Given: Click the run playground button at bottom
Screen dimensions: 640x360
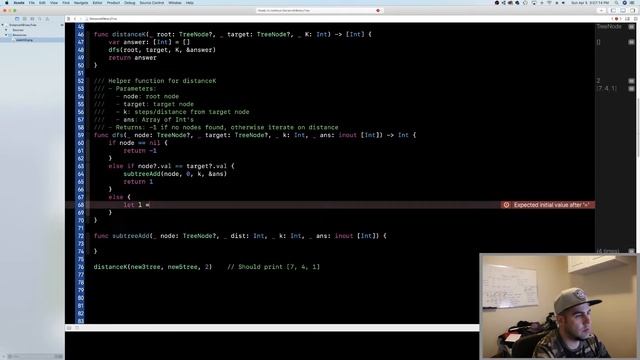Looking at the screenshot, I should [x=77, y=328].
